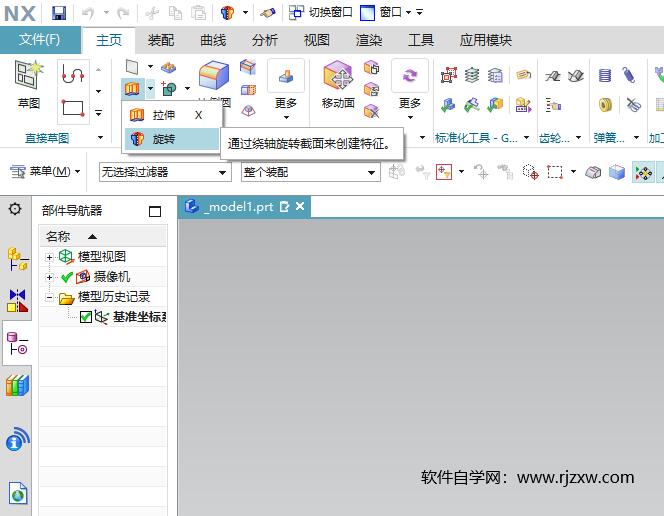This screenshot has height=516, width=664.
Task: Open the 窗口 dropdown arrow
Action: (x=409, y=12)
